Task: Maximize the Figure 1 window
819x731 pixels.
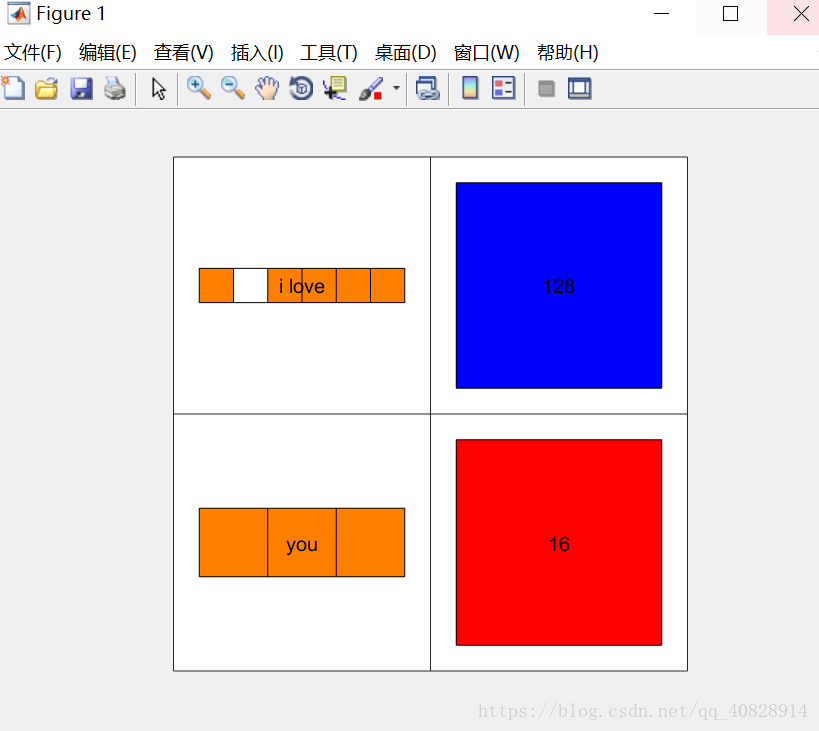Action: [731, 14]
